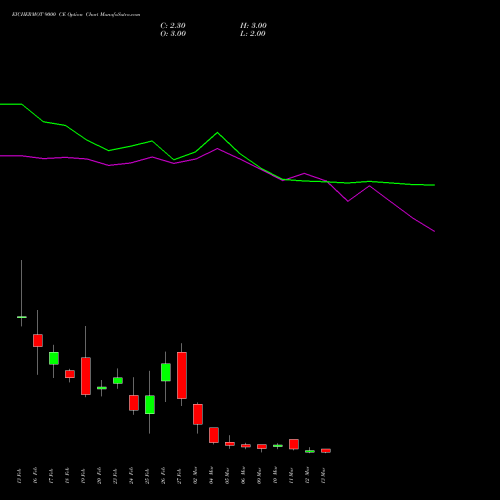
Task: Click the open value O: 3.00
Action: tap(173, 34)
